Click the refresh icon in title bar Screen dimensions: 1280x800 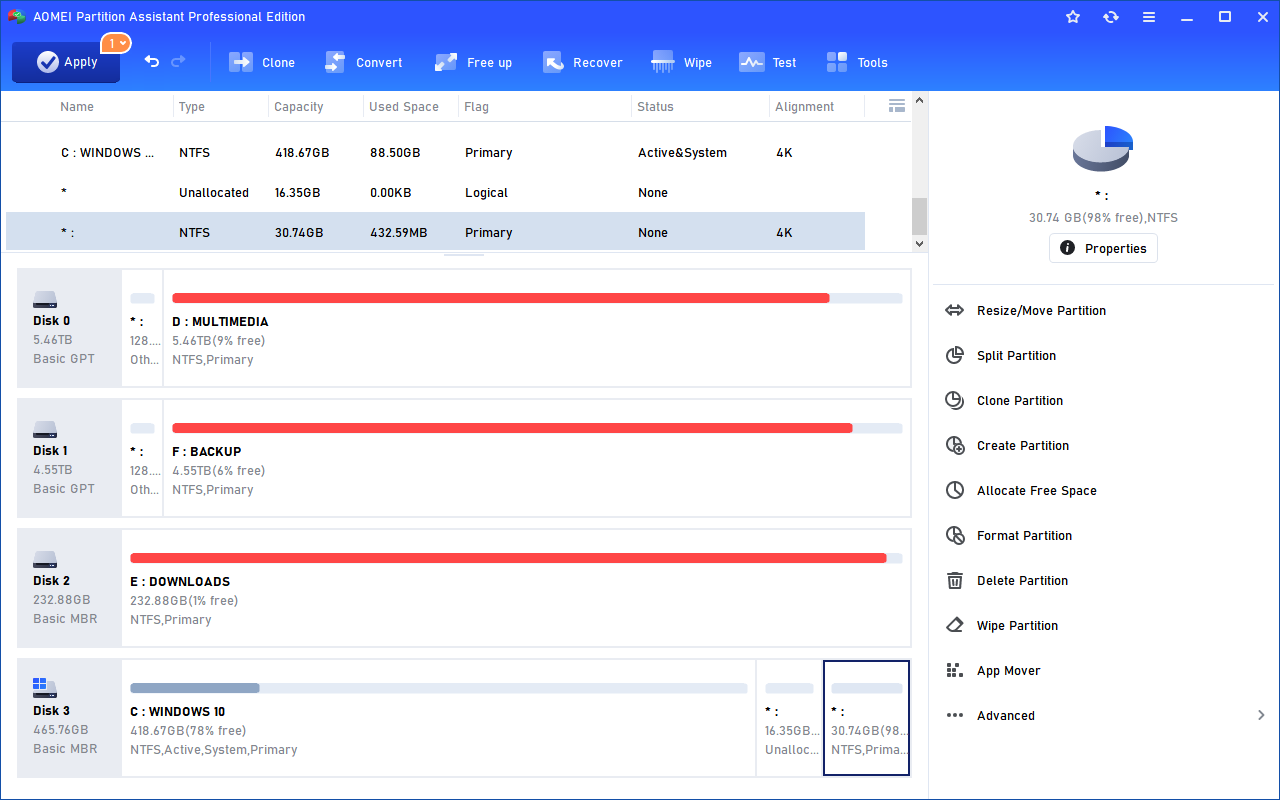click(x=1111, y=17)
